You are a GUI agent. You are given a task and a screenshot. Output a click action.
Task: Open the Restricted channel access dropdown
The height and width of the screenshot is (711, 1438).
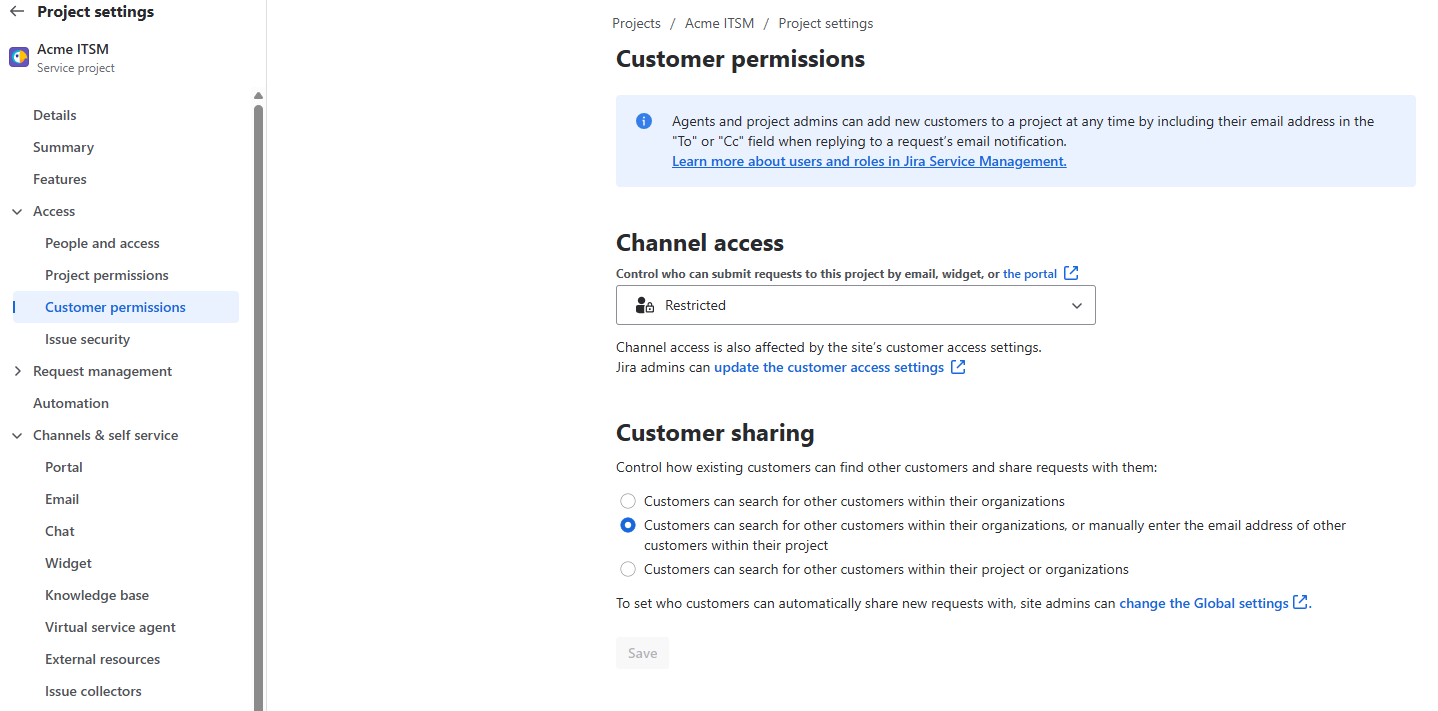click(x=1077, y=305)
